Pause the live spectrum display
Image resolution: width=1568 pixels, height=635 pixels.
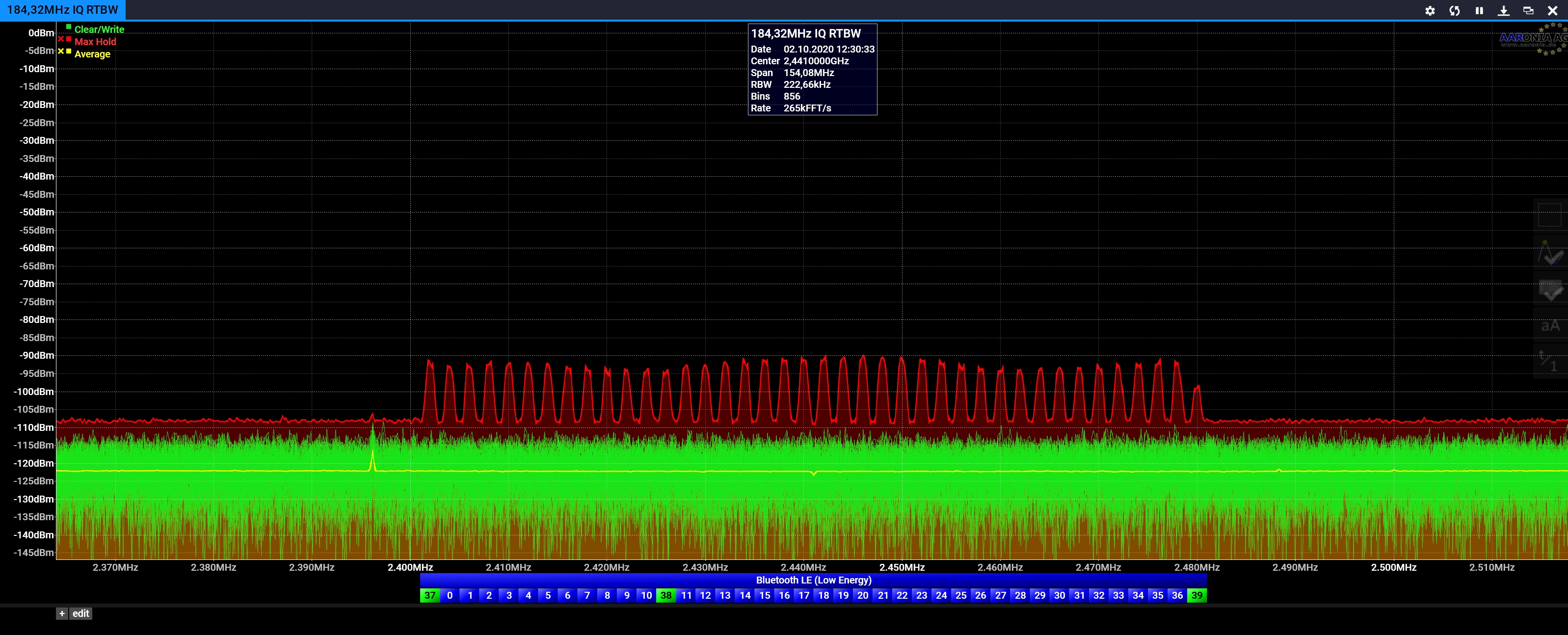tap(1479, 10)
